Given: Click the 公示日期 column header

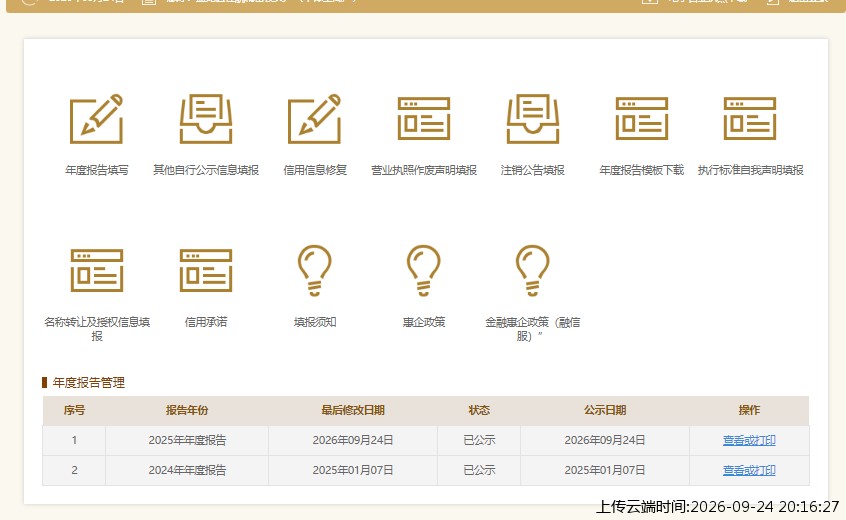Looking at the screenshot, I should [x=605, y=410].
